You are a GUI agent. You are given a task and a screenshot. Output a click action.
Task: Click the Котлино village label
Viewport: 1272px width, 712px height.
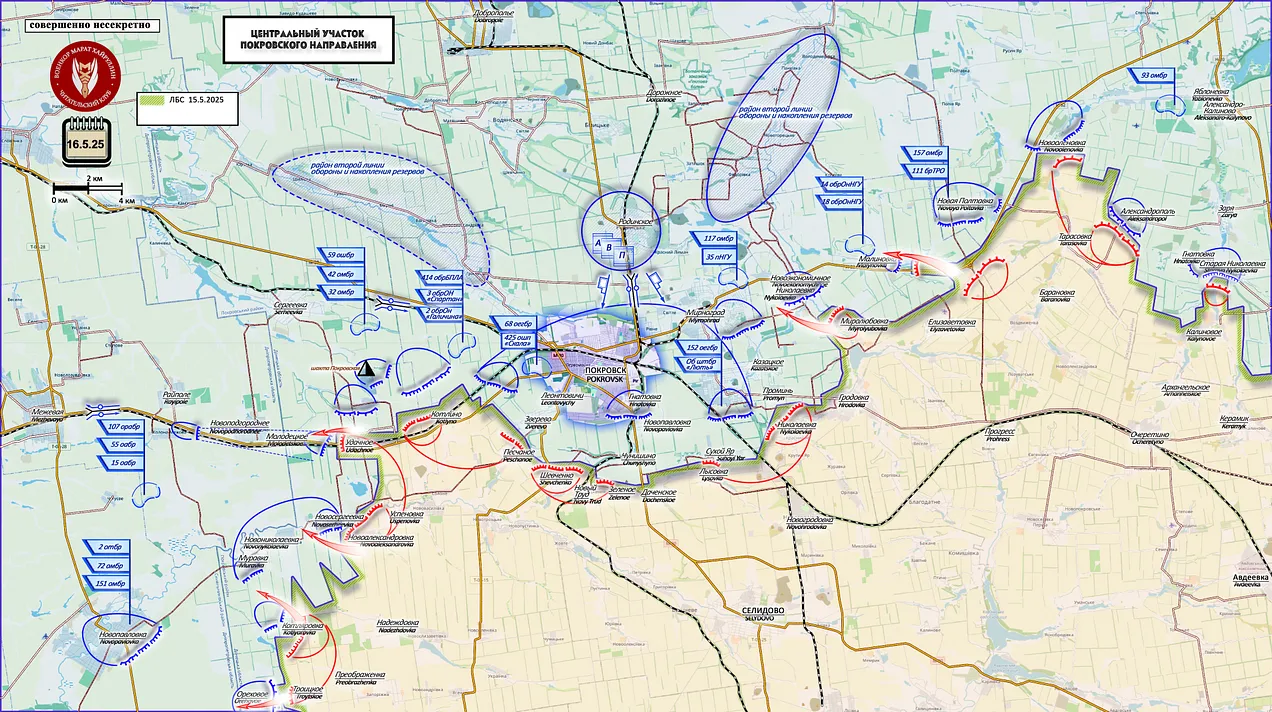tap(447, 415)
